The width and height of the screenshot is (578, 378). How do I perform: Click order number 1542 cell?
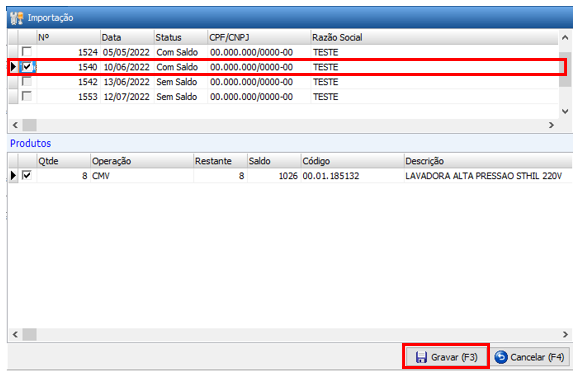pyautogui.click(x=68, y=82)
